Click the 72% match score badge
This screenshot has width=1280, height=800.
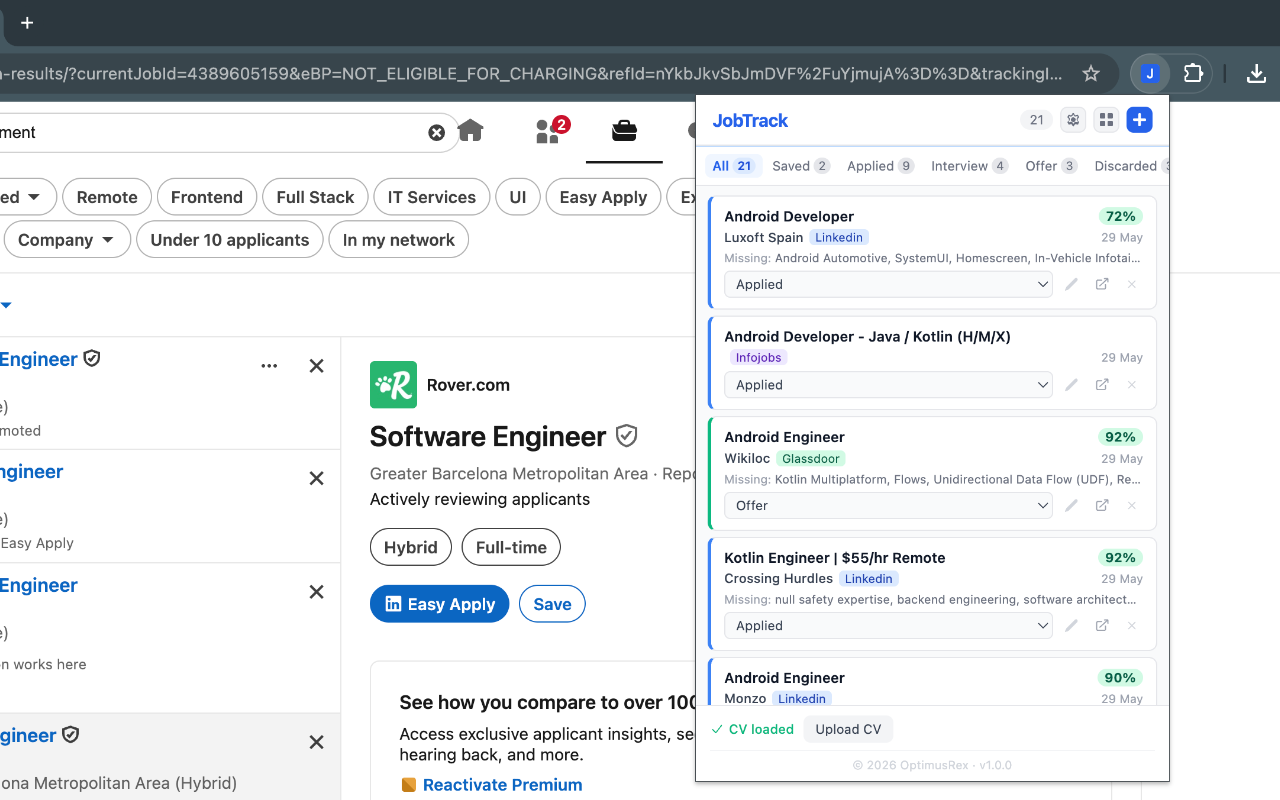coord(1121,216)
